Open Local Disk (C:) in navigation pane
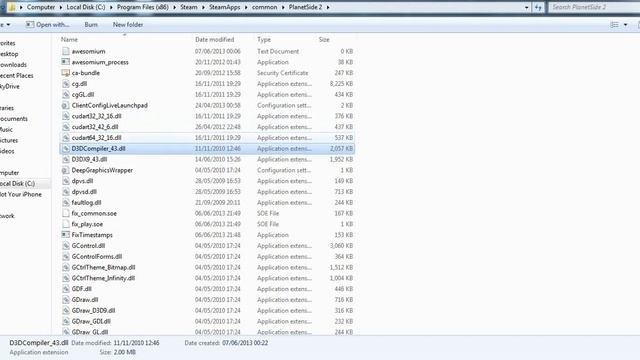This screenshot has height=360, width=640. [18, 184]
